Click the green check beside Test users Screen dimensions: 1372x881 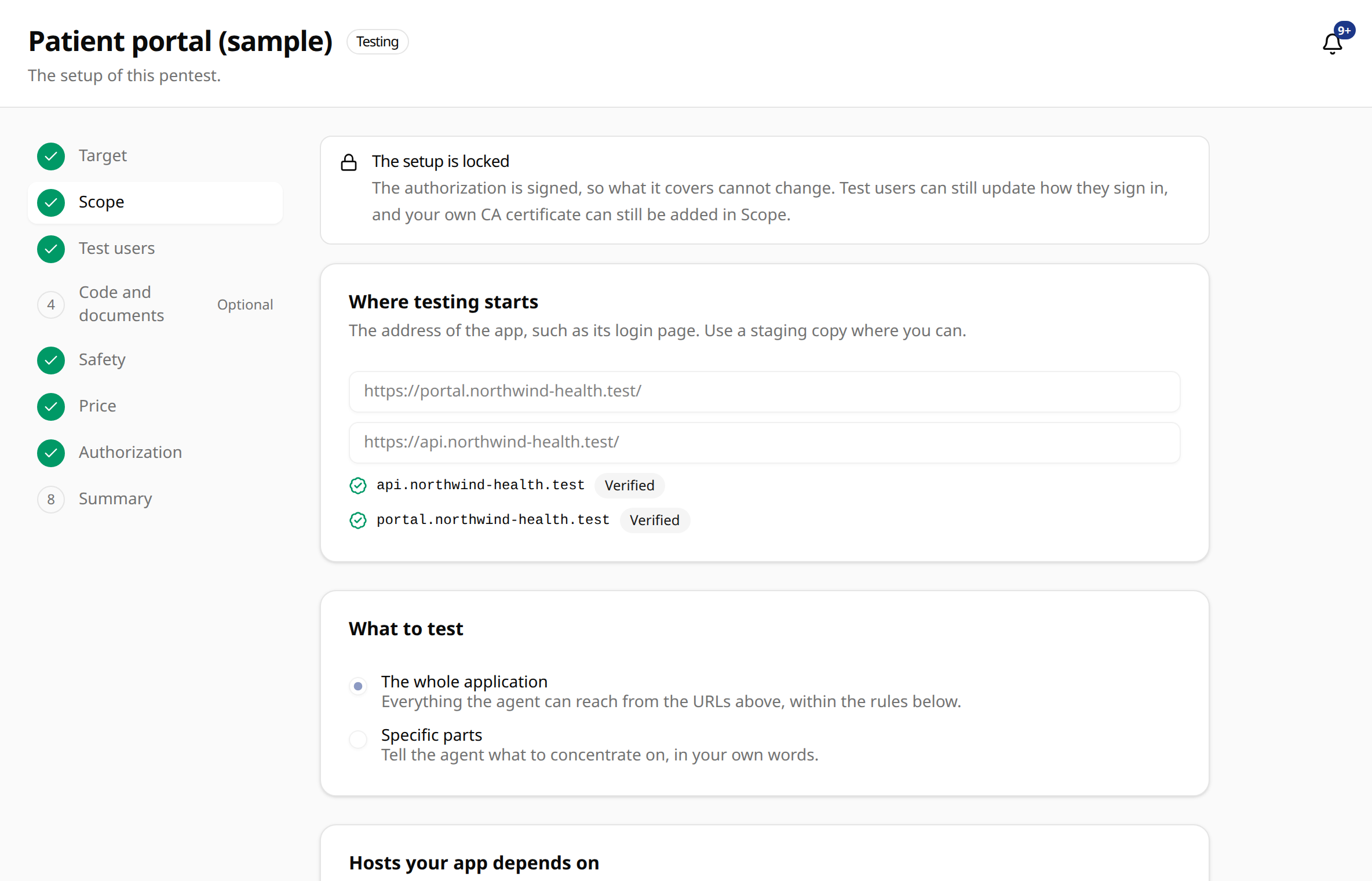51,249
